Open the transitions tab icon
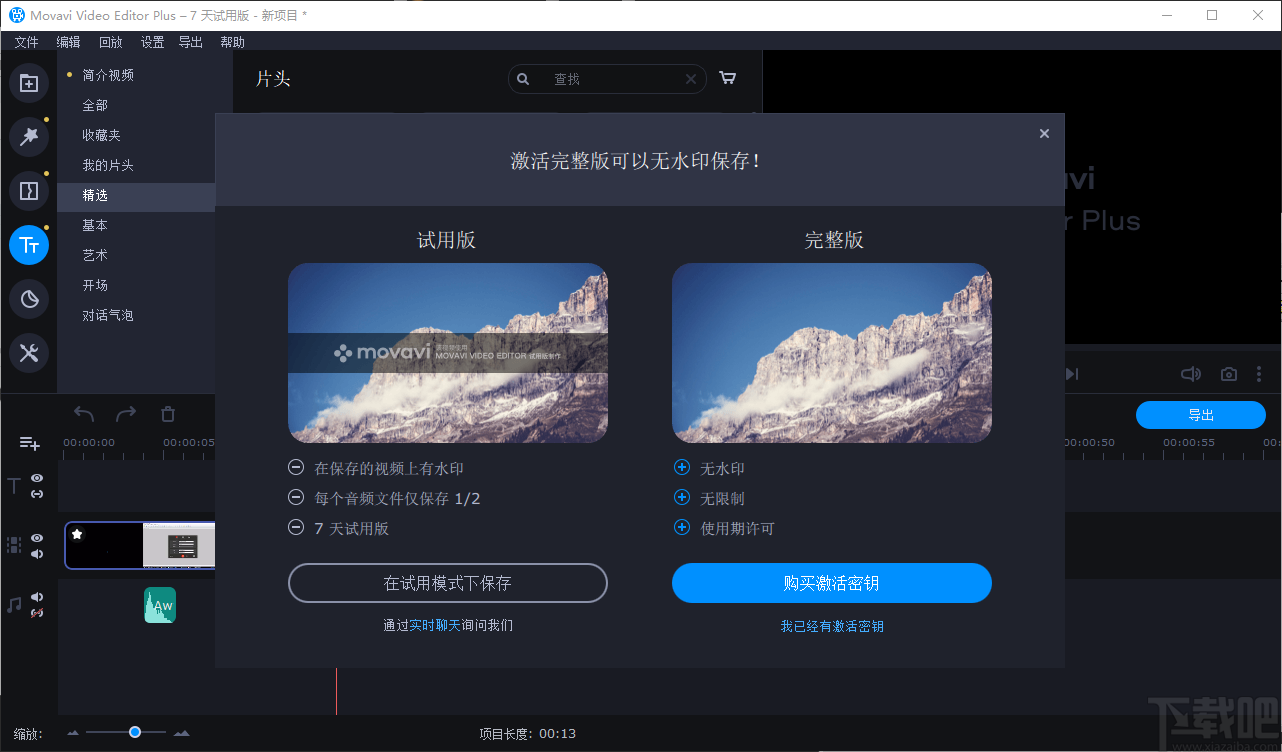1282x752 pixels. click(x=29, y=191)
